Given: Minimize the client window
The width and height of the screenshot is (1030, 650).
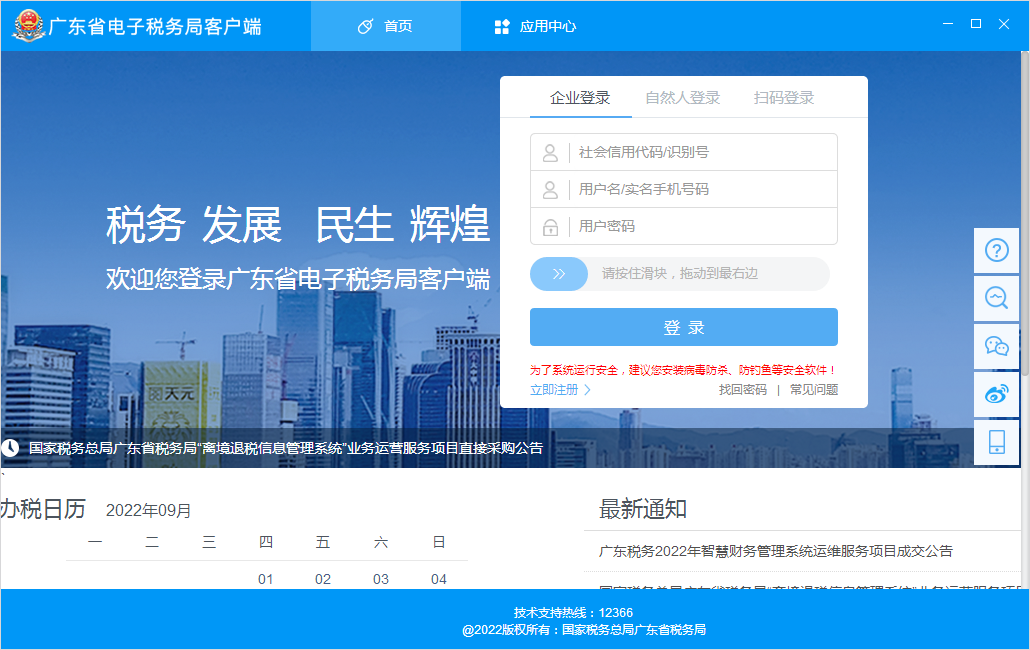Looking at the screenshot, I should [x=948, y=24].
